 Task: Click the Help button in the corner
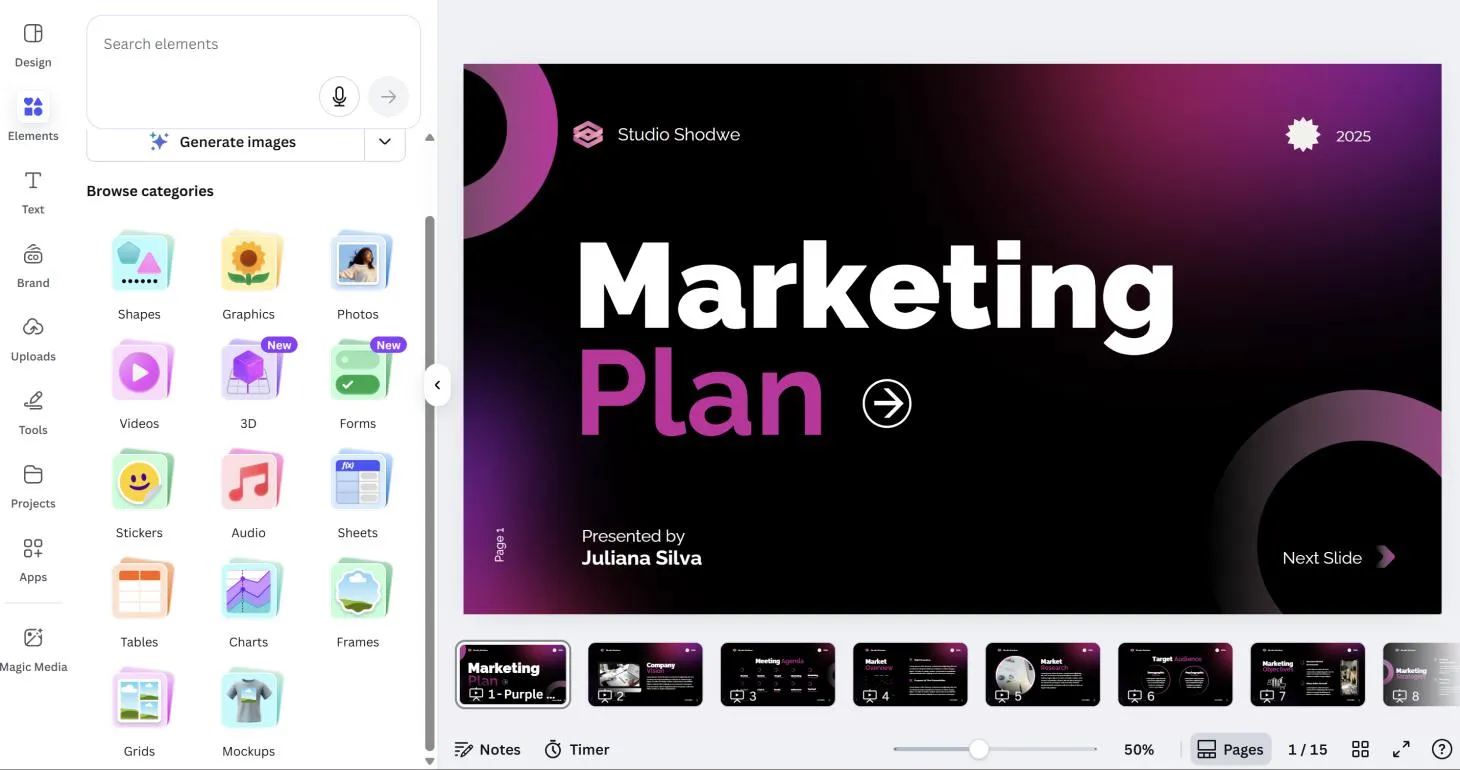tap(1441, 748)
